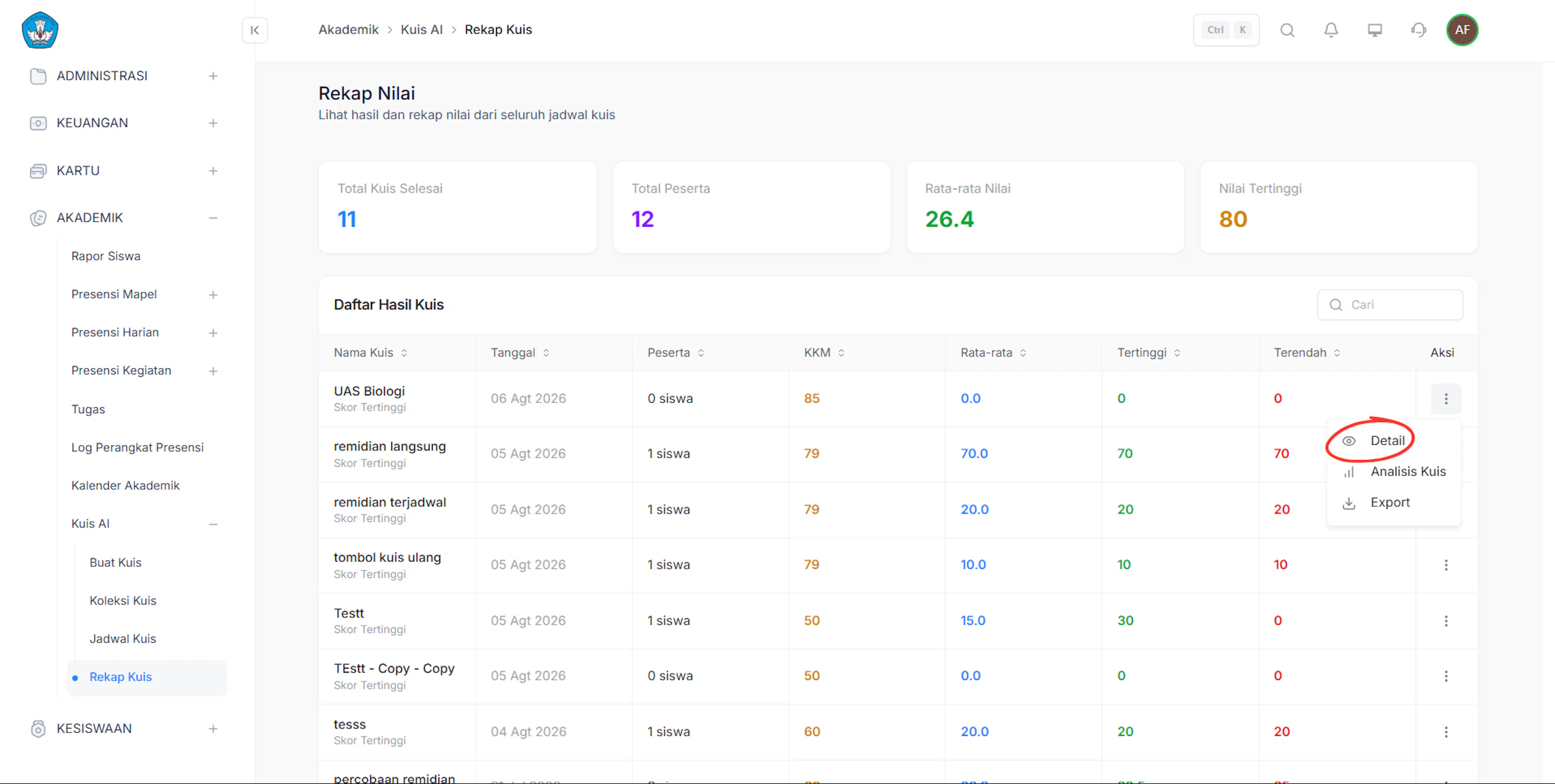Collapse the sidebar with the arrow icon

[255, 30]
